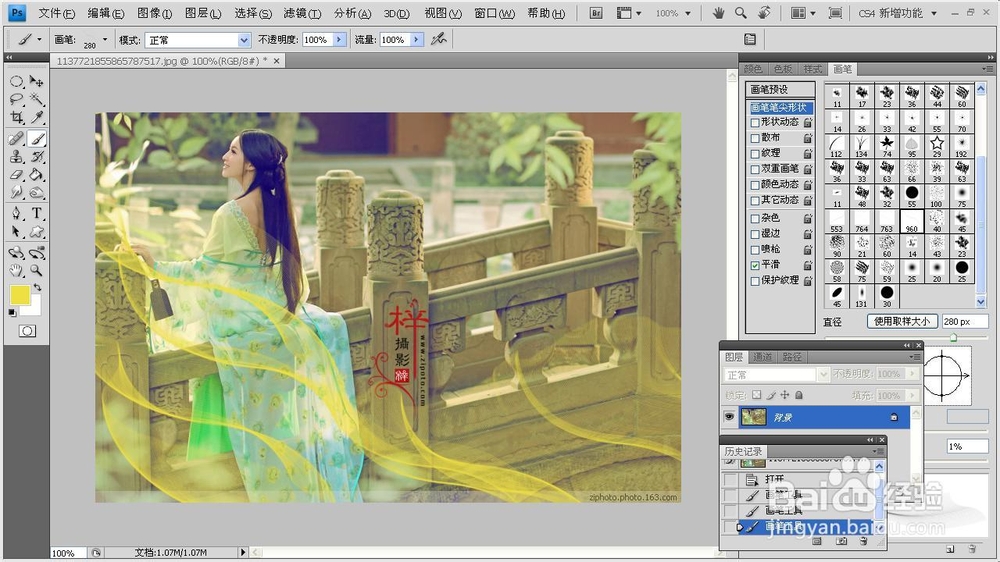Launch Adobe Bridge
This screenshot has height=562, width=1000.
coord(596,13)
